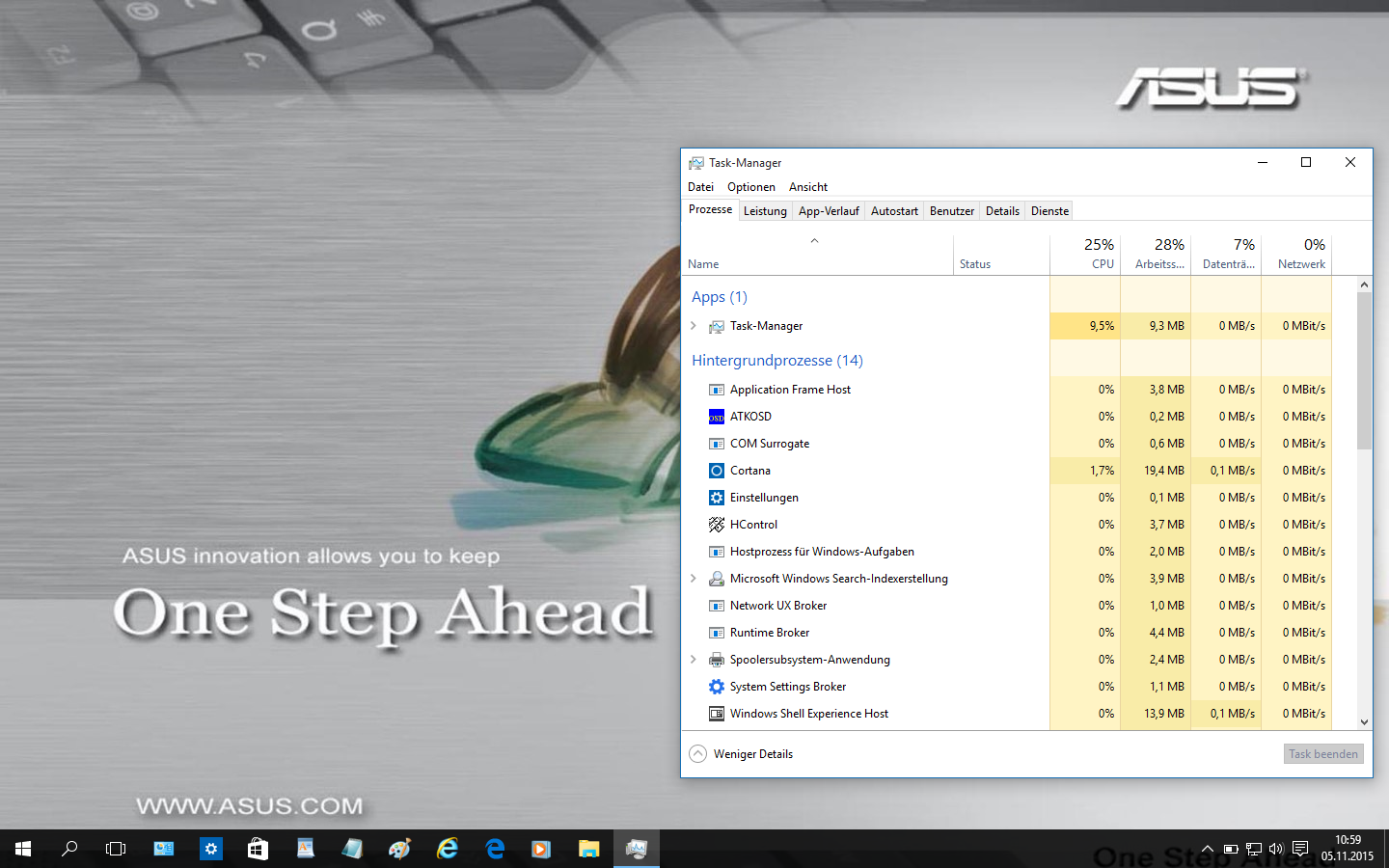Open volume control in system tray
The width and height of the screenshot is (1389, 868).
pyautogui.click(x=1276, y=849)
